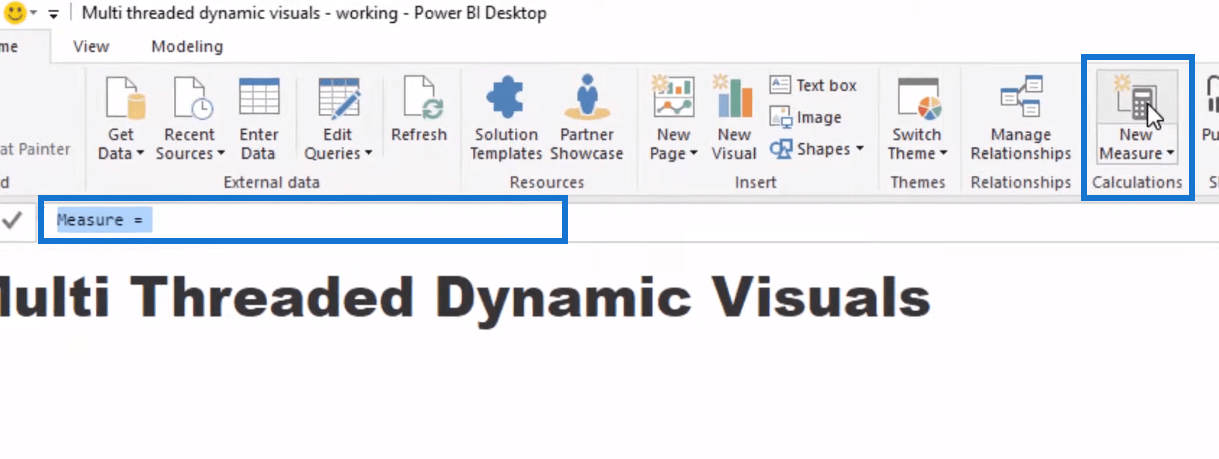Click the Format Painter button
Image resolution: width=1219 pixels, height=459 pixels.
pyautogui.click(x=34, y=149)
